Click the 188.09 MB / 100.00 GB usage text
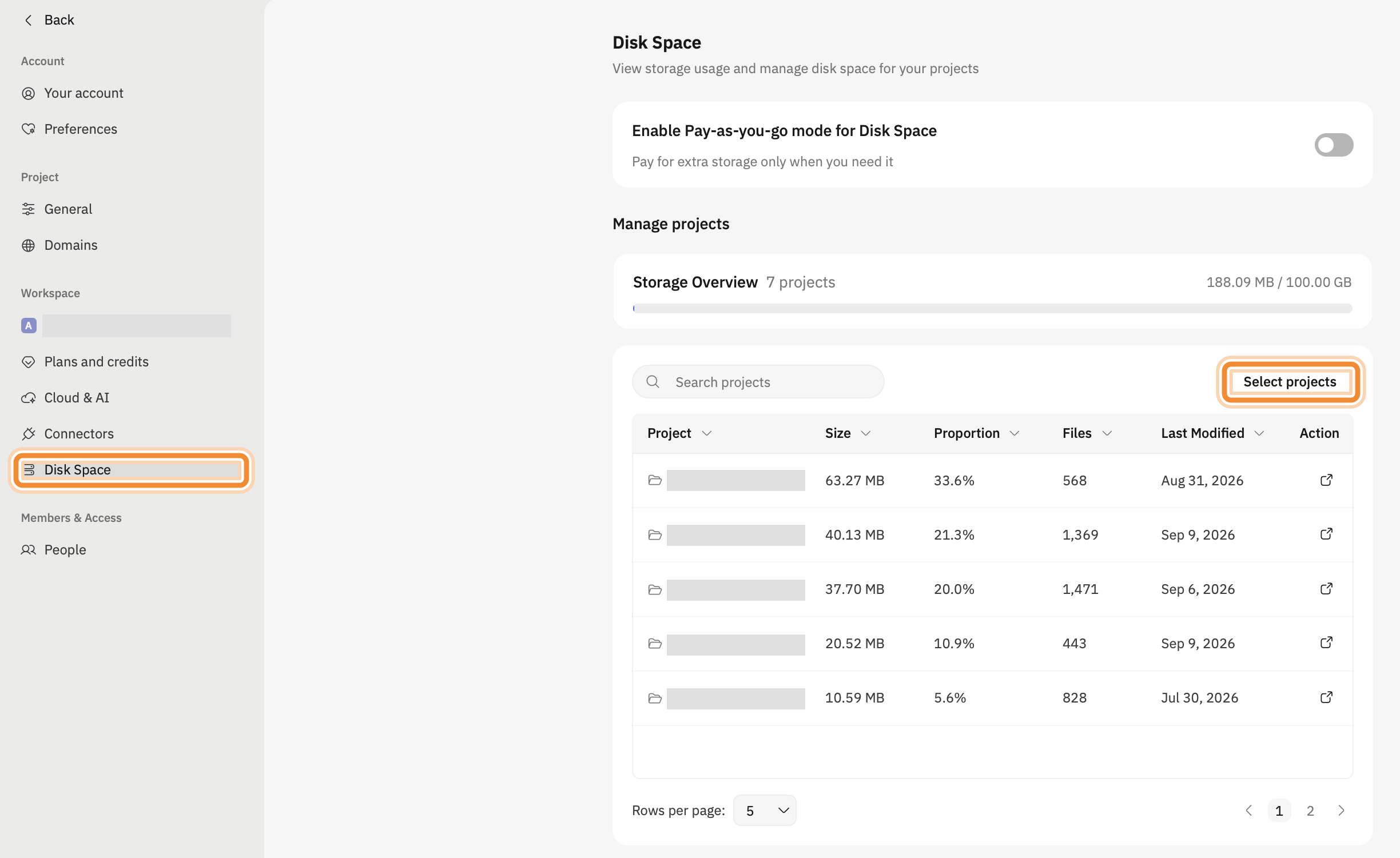 click(1279, 282)
